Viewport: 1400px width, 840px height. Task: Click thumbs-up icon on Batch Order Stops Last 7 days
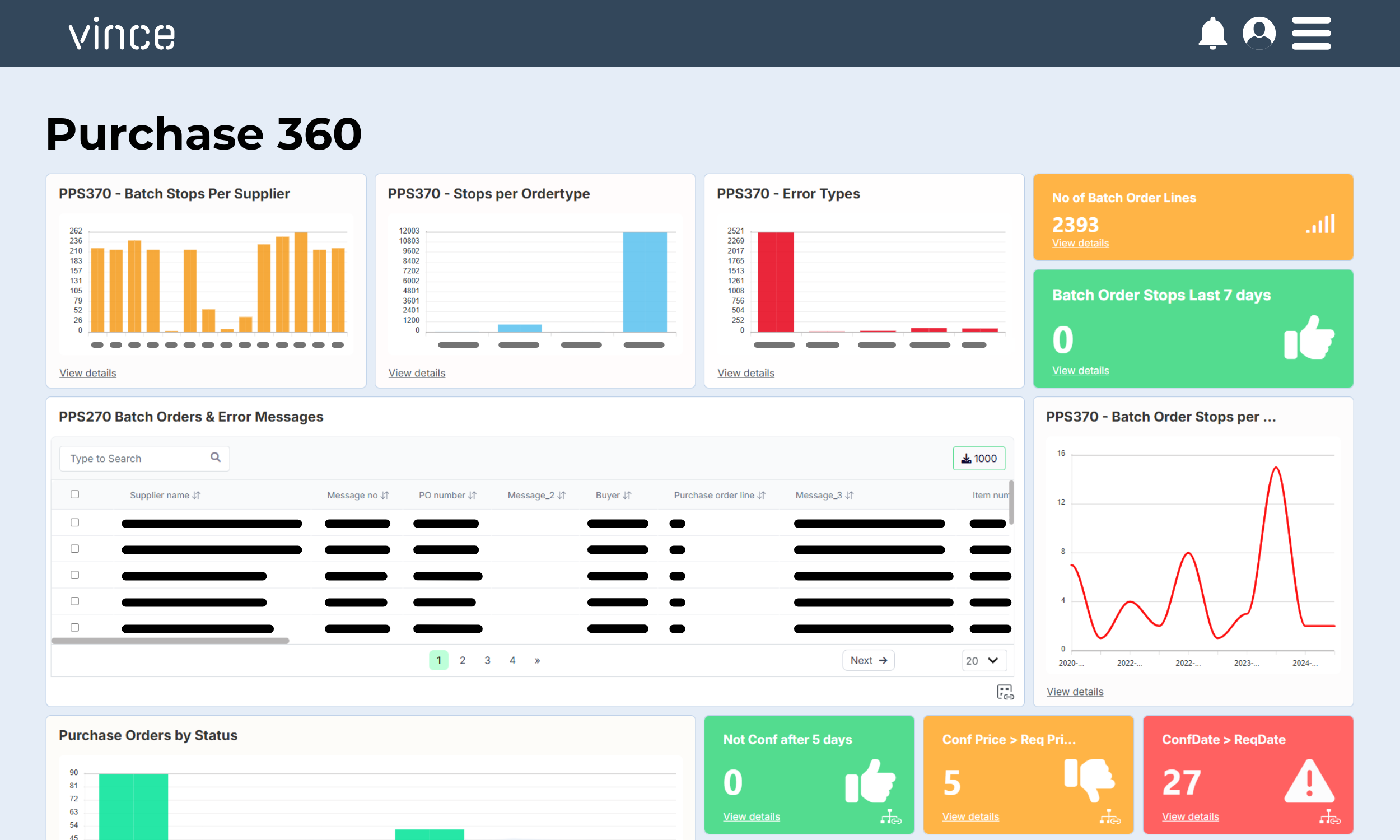(1308, 337)
